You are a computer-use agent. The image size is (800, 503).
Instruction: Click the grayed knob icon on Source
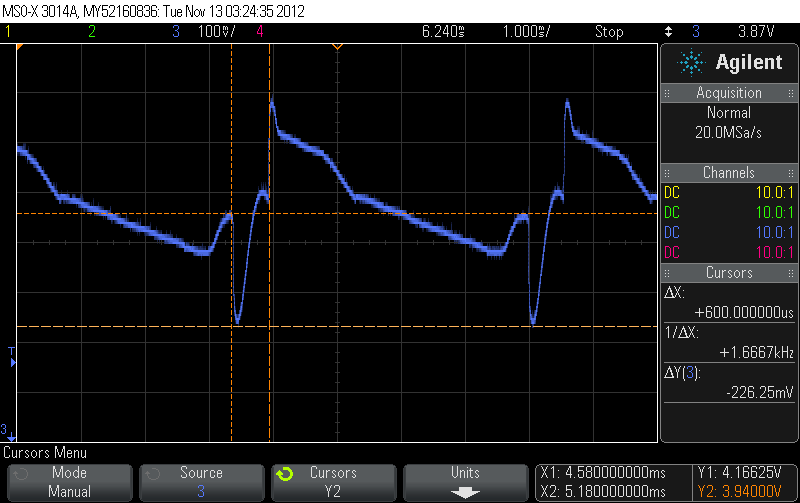coord(153,474)
